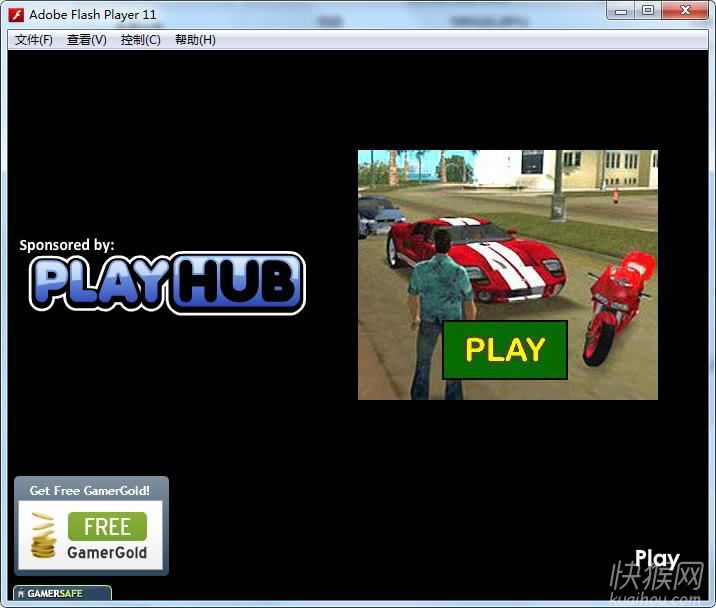Minimize the Adobe Flash Player window

622,10
